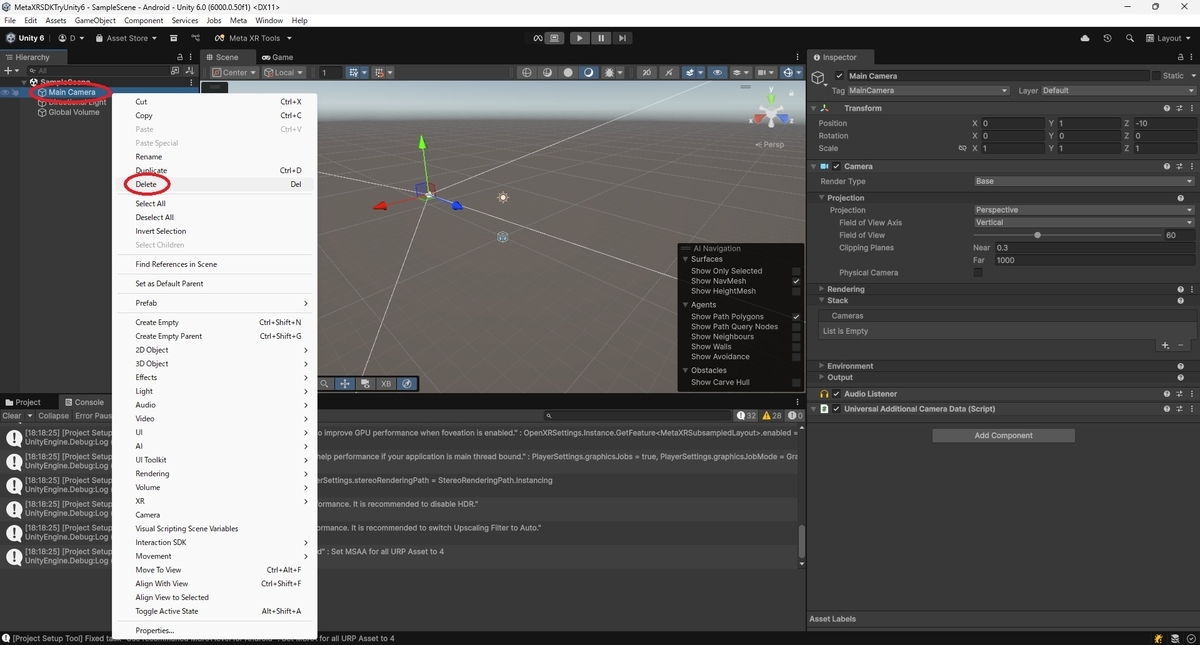The image size is (1200, 645).
Task: Switch to the Console tab
Action: tap(83, 402)
